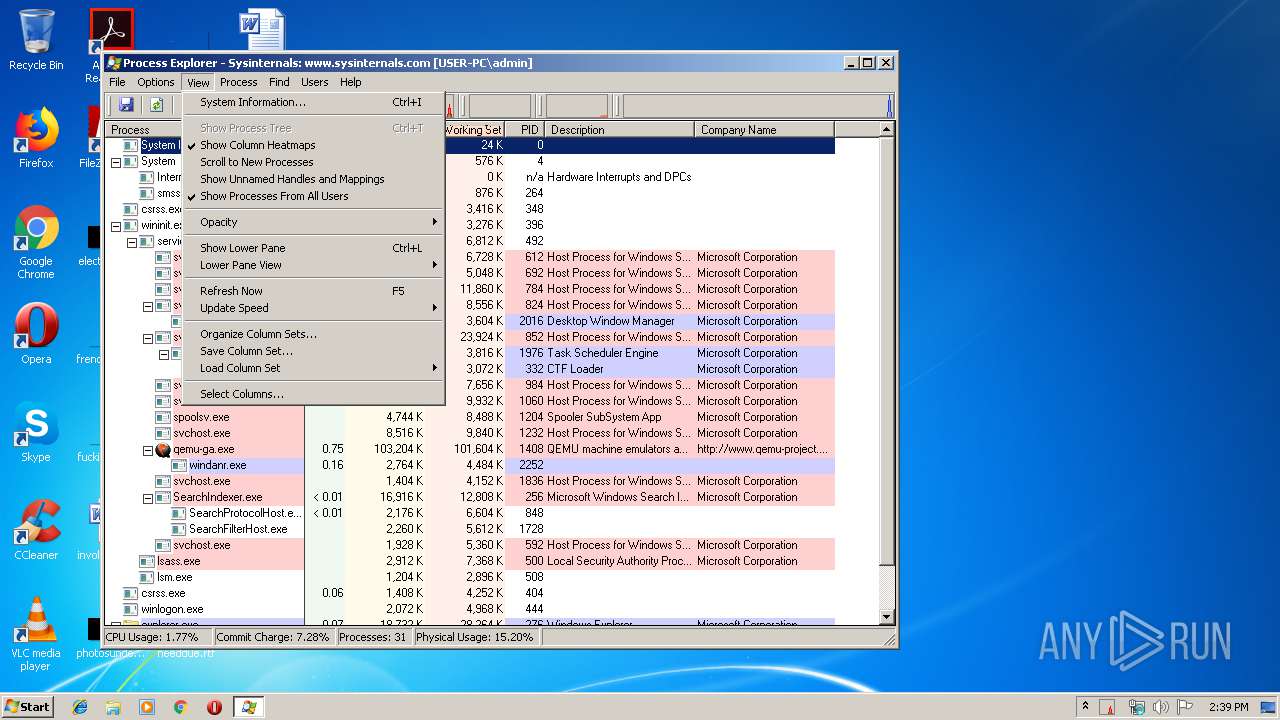
Task: Open the Process menu
Action: (x=238, y=82)
